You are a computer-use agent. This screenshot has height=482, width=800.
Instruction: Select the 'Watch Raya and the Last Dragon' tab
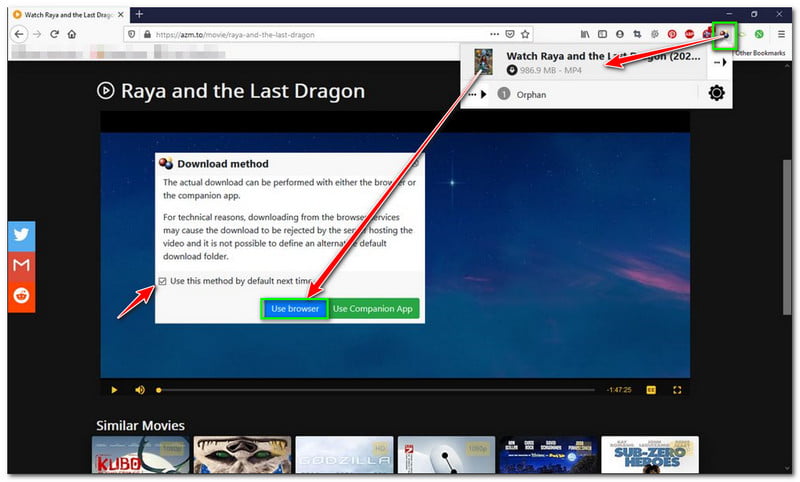point(69,15)
